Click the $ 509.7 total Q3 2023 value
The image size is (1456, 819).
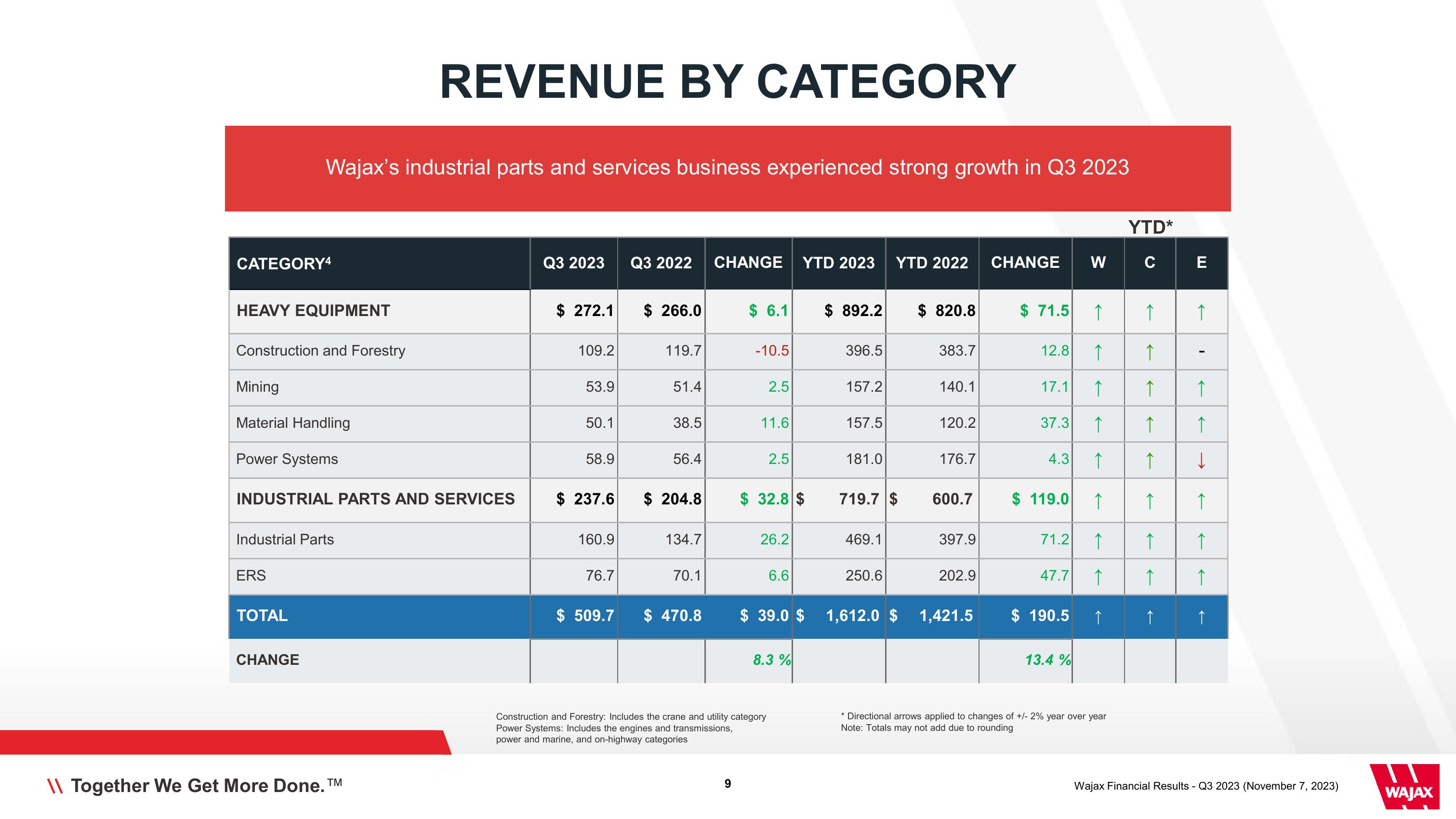pyautogui.click(x=584, y=616)
